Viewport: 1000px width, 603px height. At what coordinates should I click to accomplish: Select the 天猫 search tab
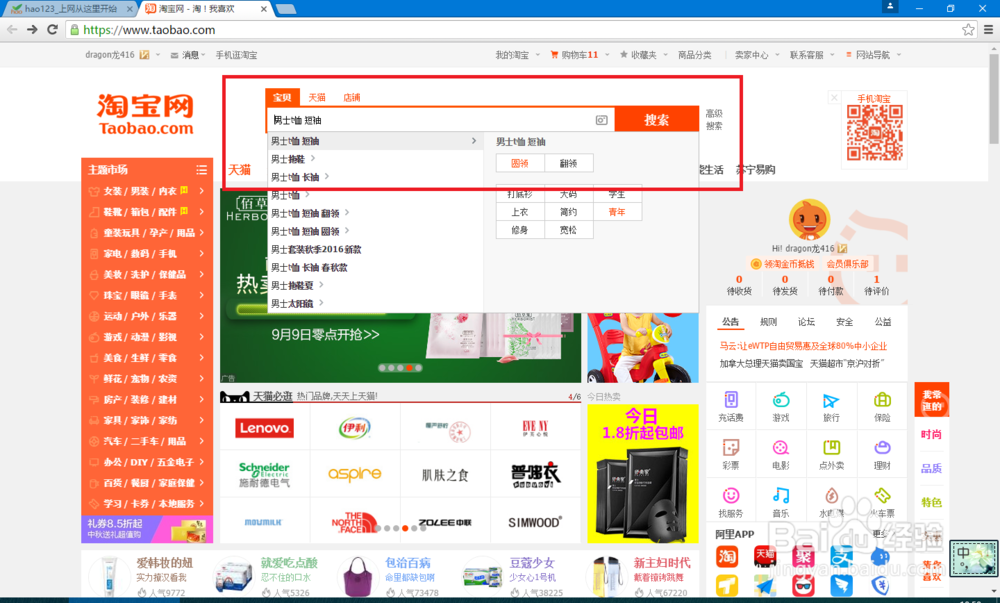(317, 97)
